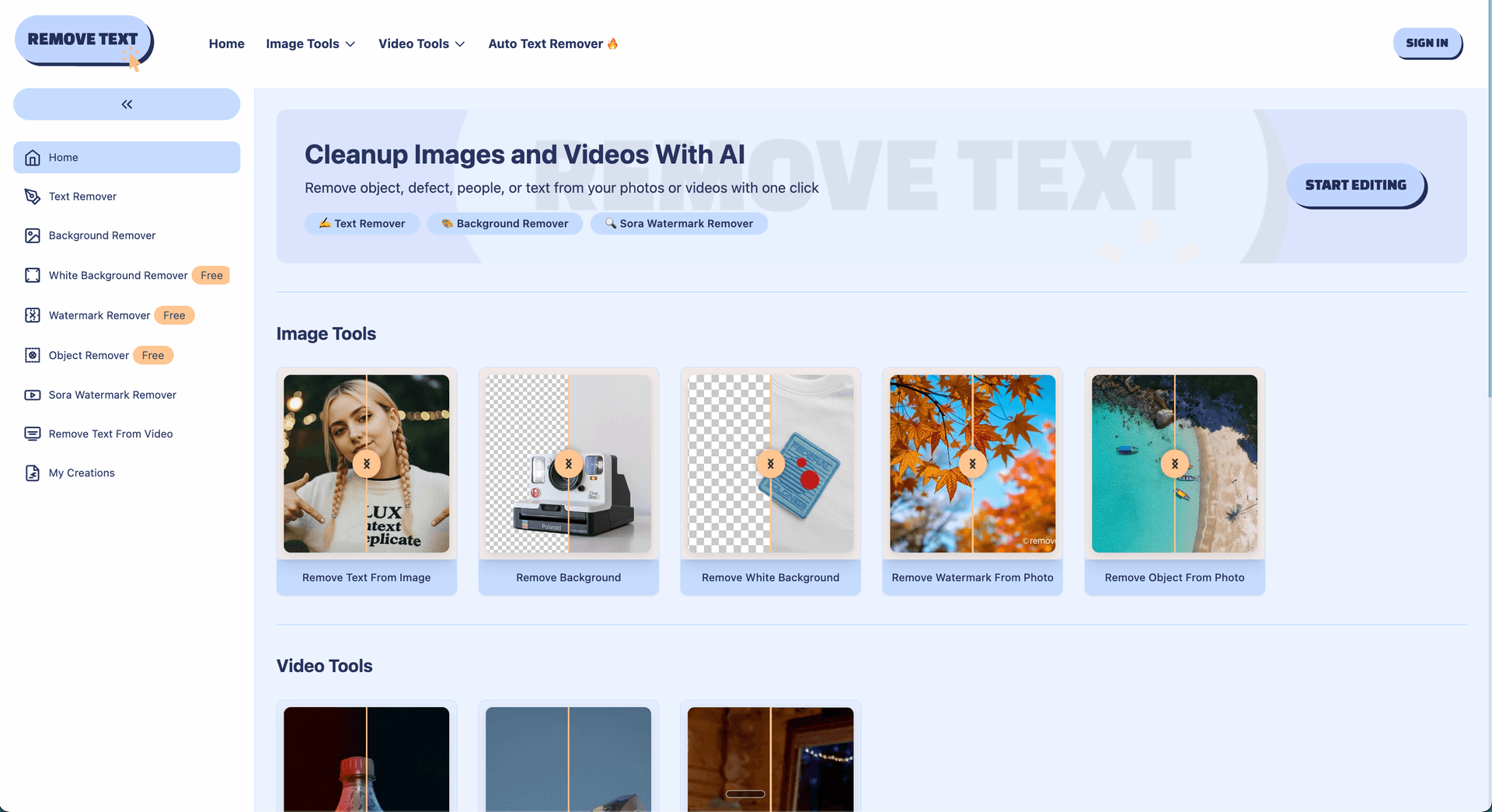
Task: Click the Sora Watermark Remover video icon
Action: [x=32, y=395]
